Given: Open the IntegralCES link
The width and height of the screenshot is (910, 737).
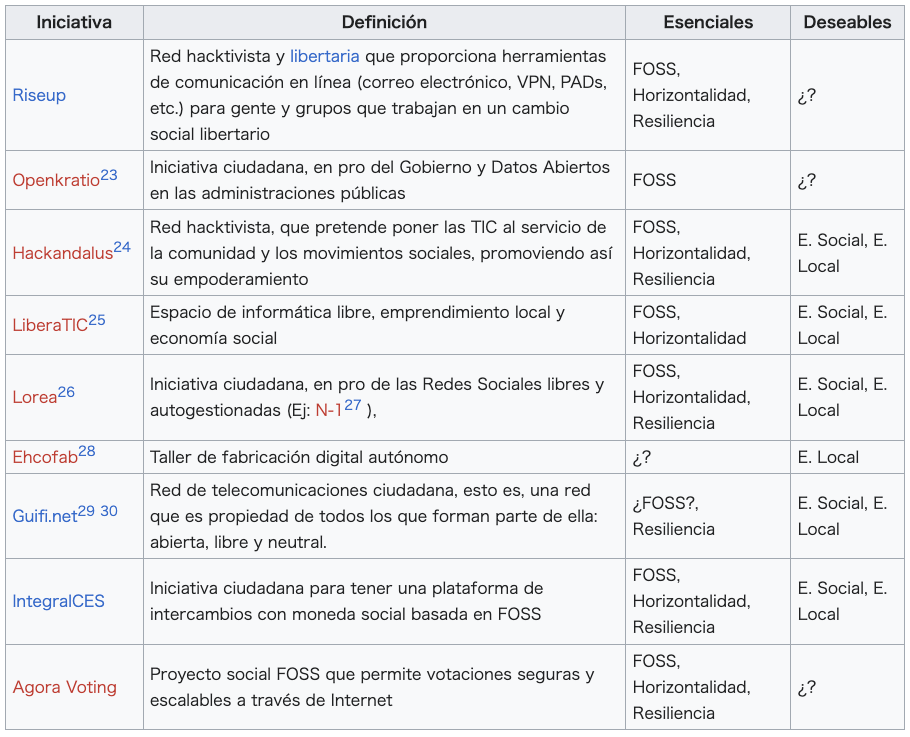Looking at the screenshot, I should click(x=59, y=601).
